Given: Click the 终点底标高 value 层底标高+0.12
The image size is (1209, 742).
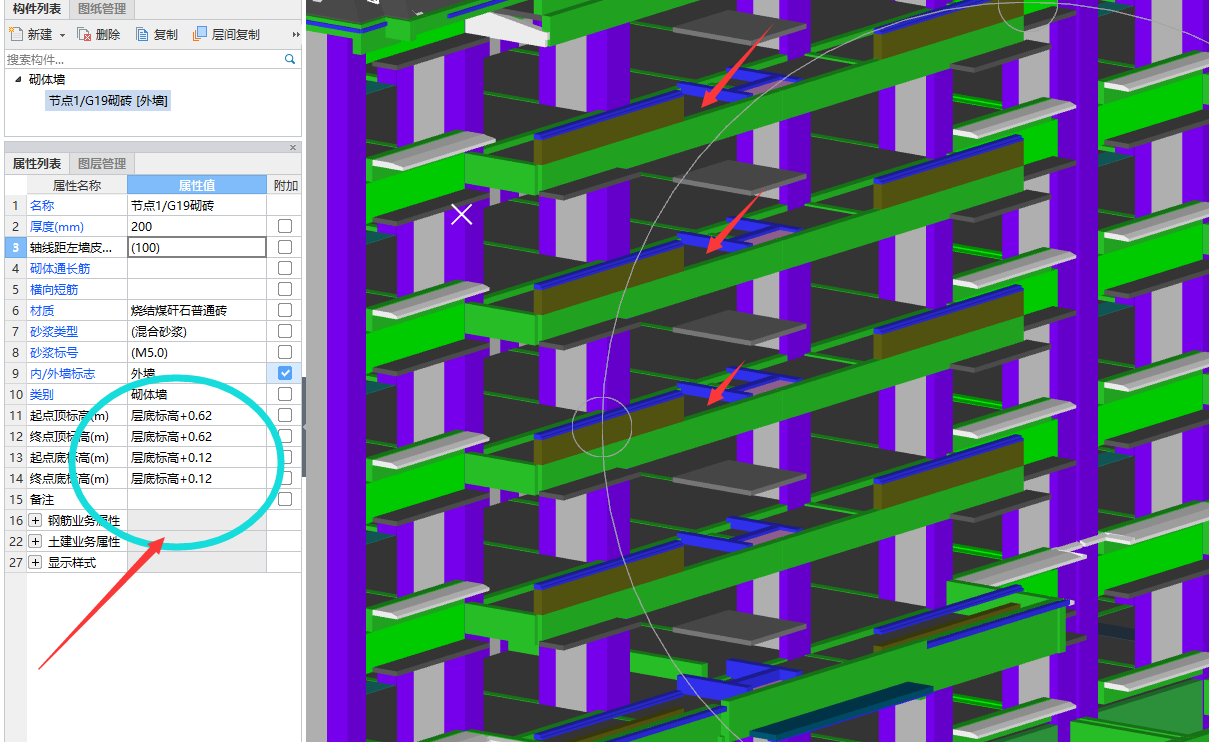Looking at the screenshot, I should pos(197,478).
